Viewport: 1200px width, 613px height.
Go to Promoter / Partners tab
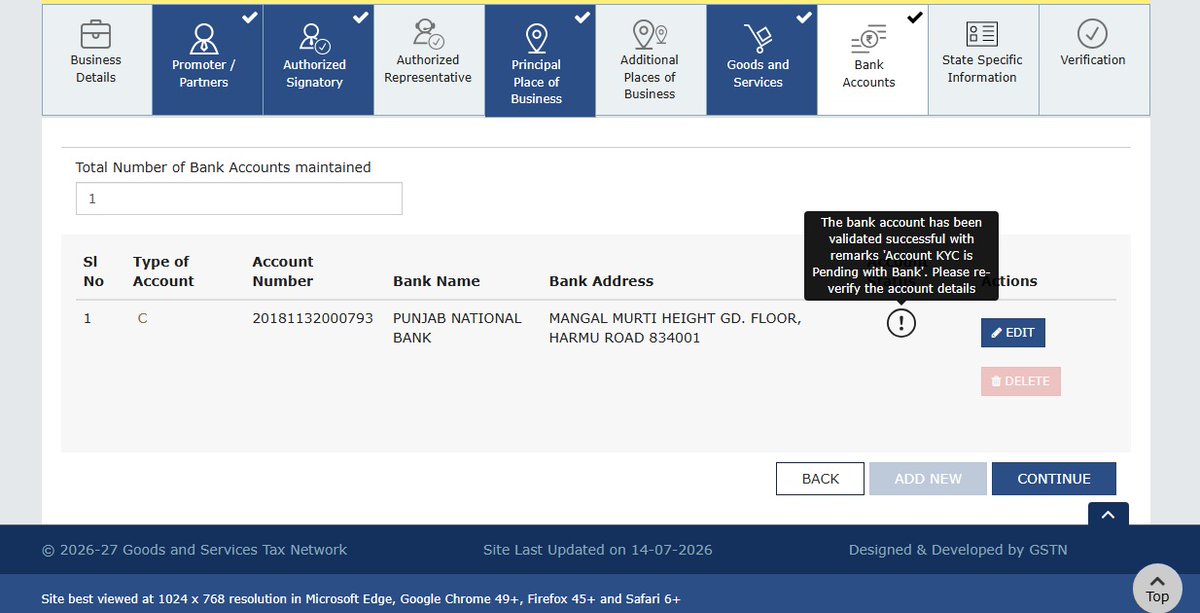(207, 60)
